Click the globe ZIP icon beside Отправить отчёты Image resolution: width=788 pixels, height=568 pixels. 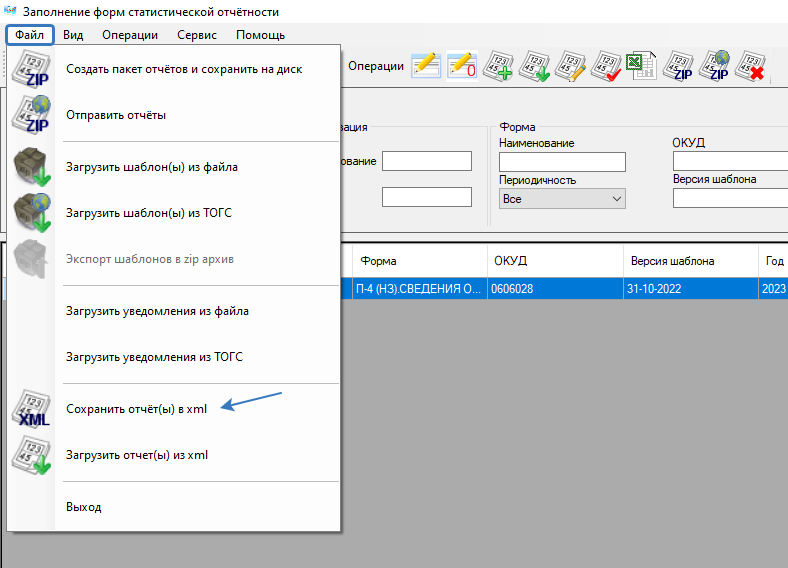[x=31, y=115]
